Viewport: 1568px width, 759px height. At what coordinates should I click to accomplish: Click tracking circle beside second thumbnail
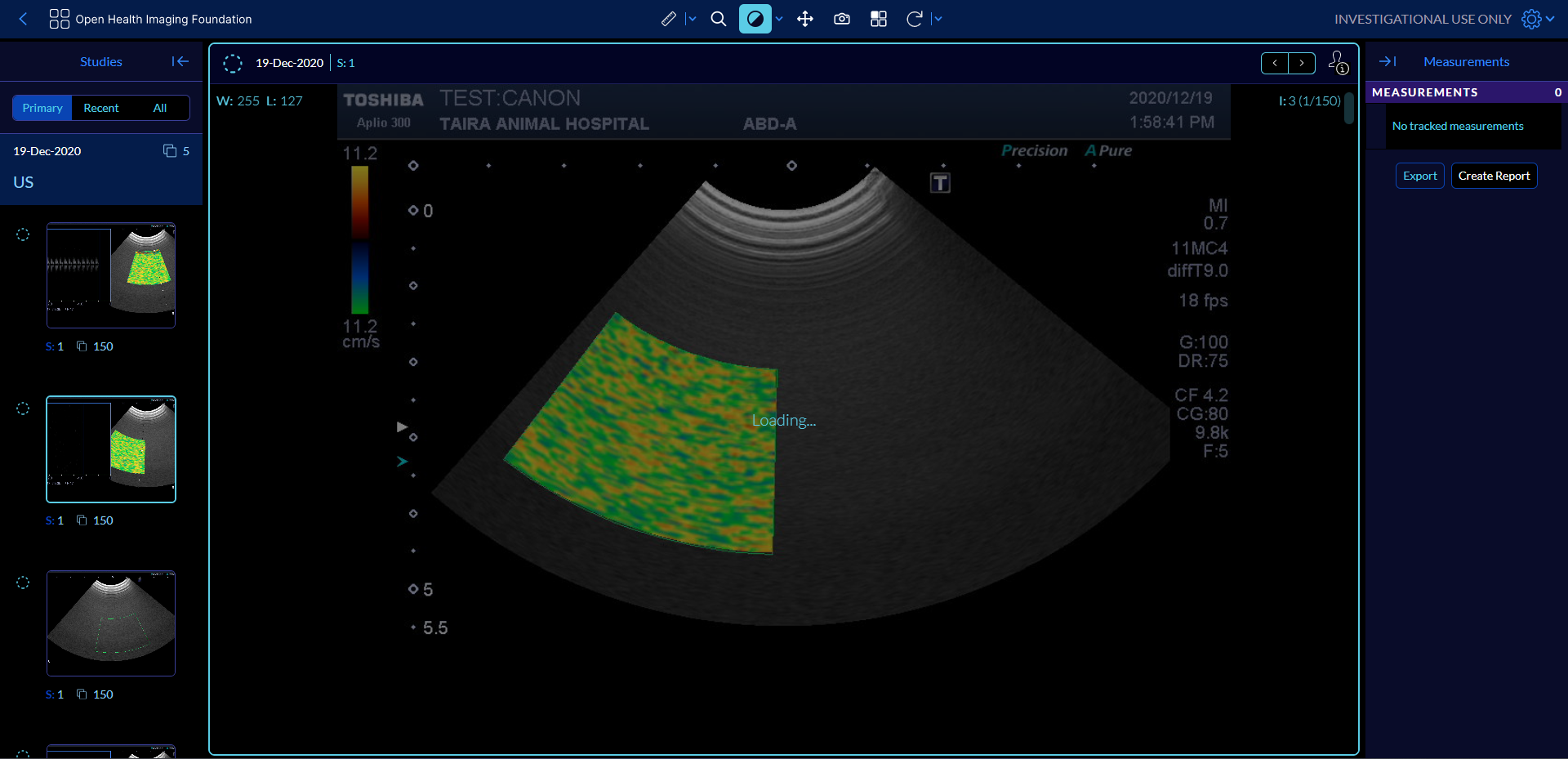pos(23,409)
